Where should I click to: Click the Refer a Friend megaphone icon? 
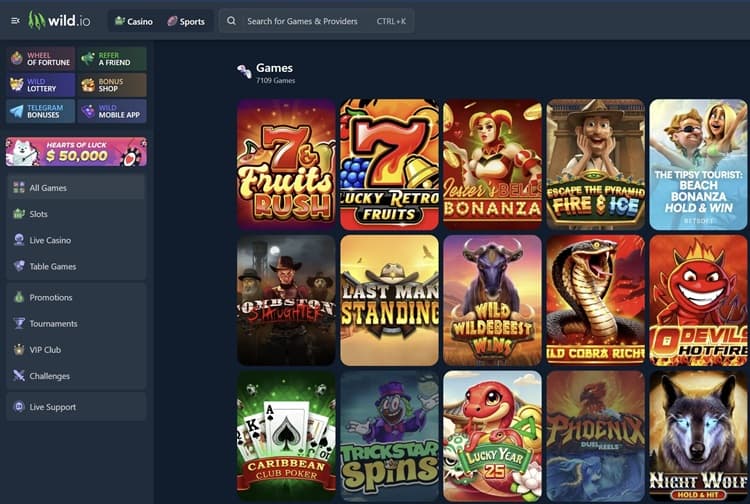click(88, 58)
